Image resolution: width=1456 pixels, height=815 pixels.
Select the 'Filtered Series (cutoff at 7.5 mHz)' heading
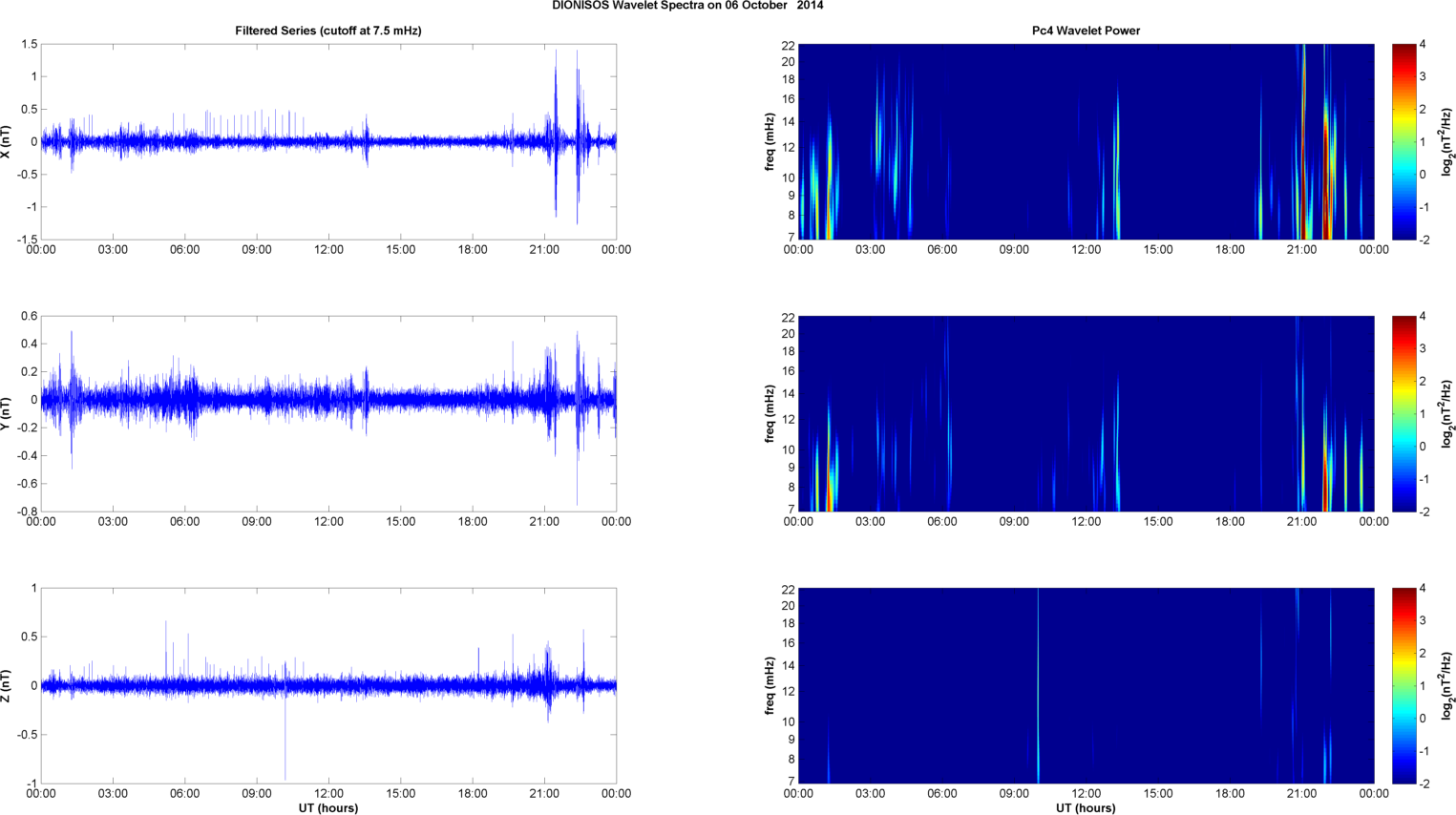tap(328, 31)
